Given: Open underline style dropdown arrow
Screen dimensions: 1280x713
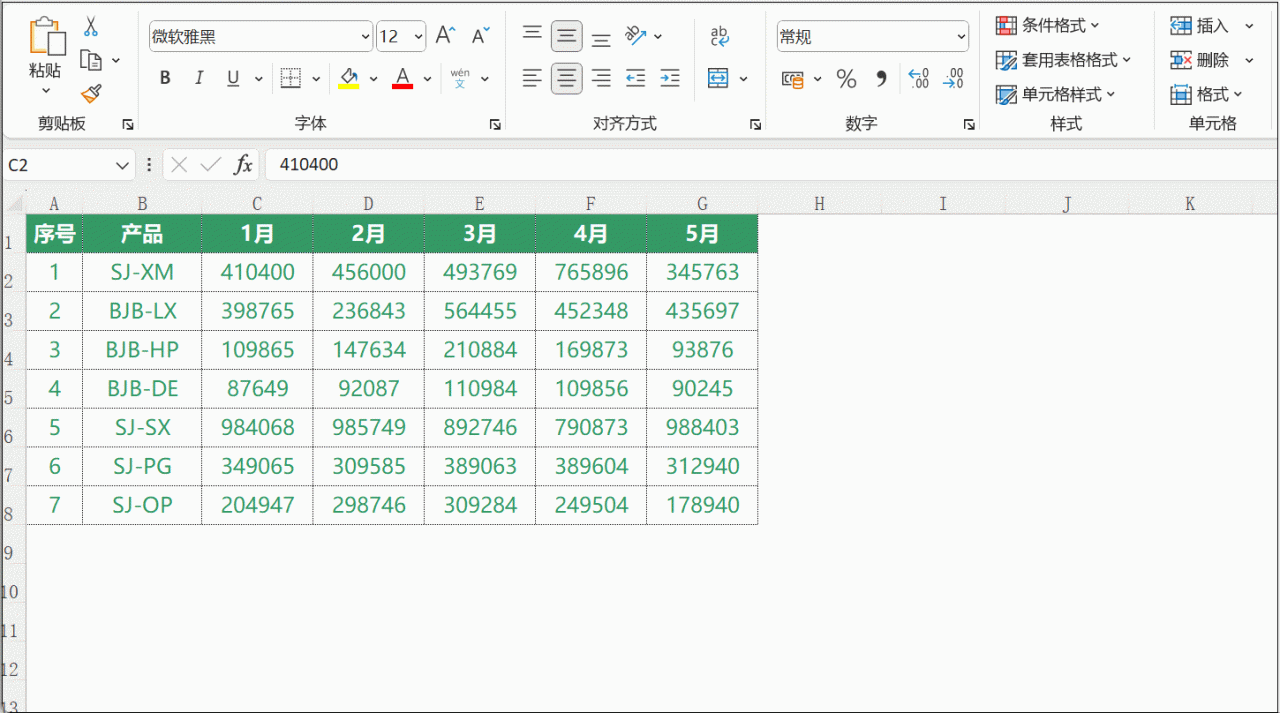Looking at the screenshot, I should [258, 78].
